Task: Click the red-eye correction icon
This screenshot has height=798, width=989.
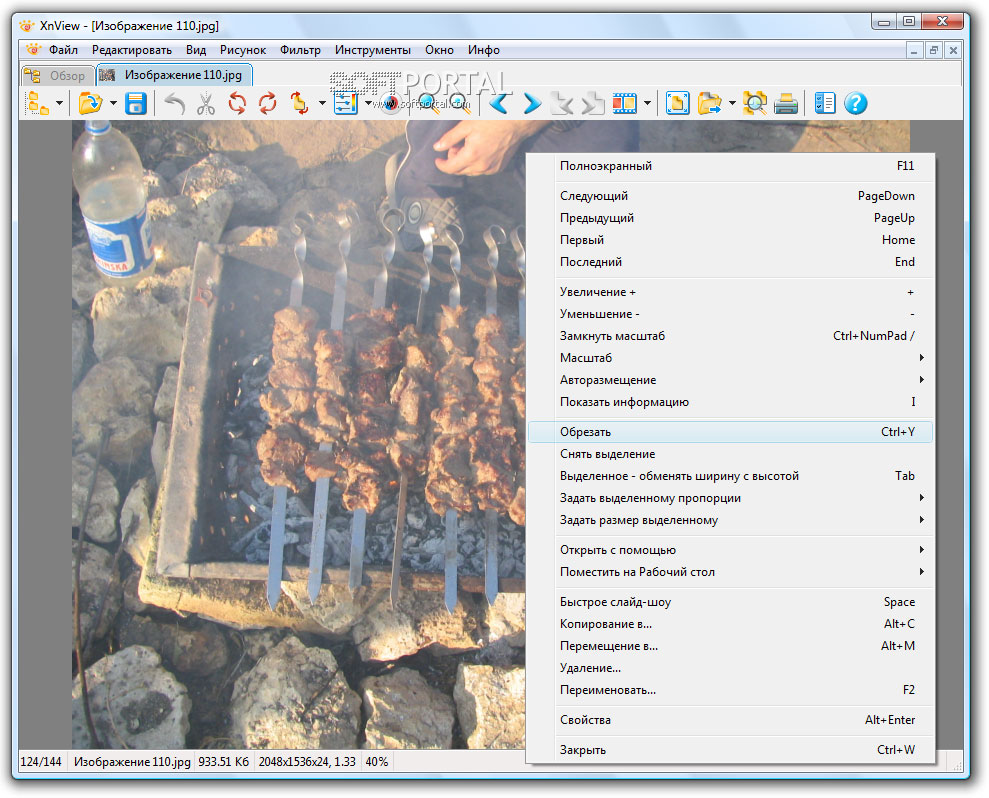Action: pos(391,103)
